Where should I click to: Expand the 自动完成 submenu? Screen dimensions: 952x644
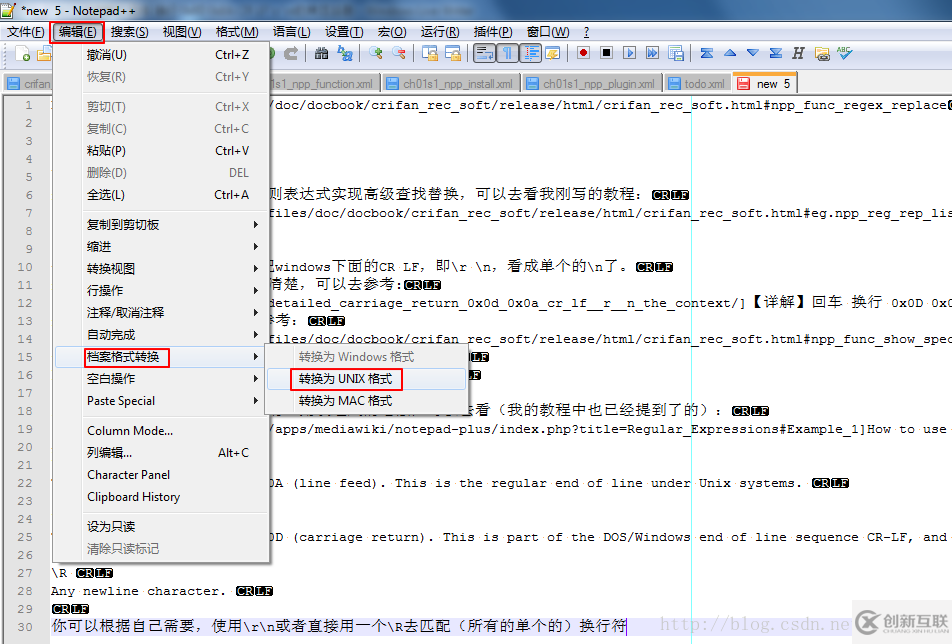click(162, 334)
